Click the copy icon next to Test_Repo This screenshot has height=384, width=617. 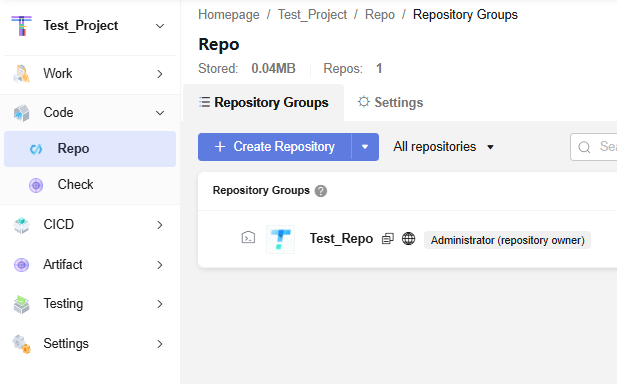tap(388, 239)
